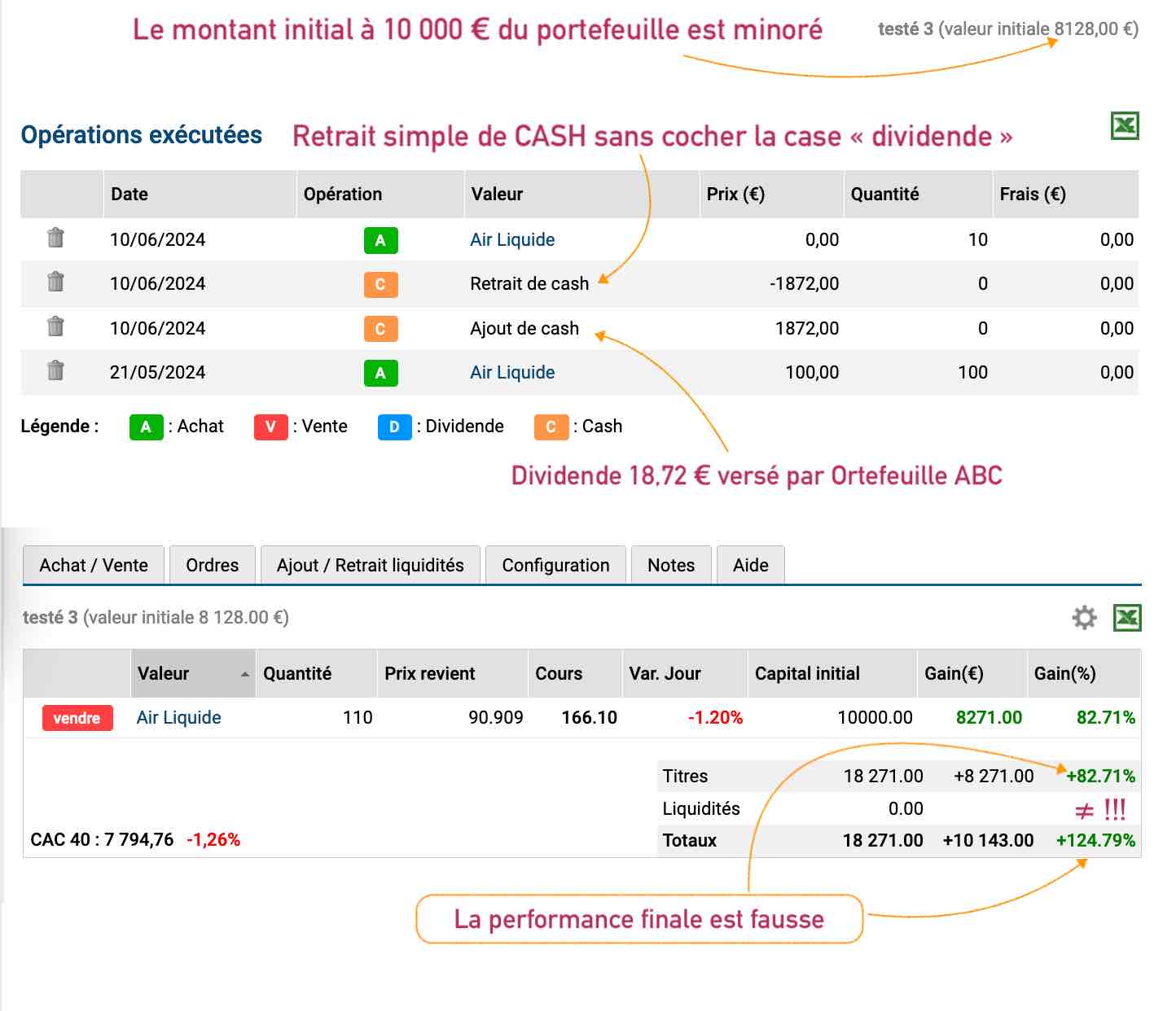
Task: Click the Excel export icon beside Opérations exécutées
Action: coord(1125,126)
